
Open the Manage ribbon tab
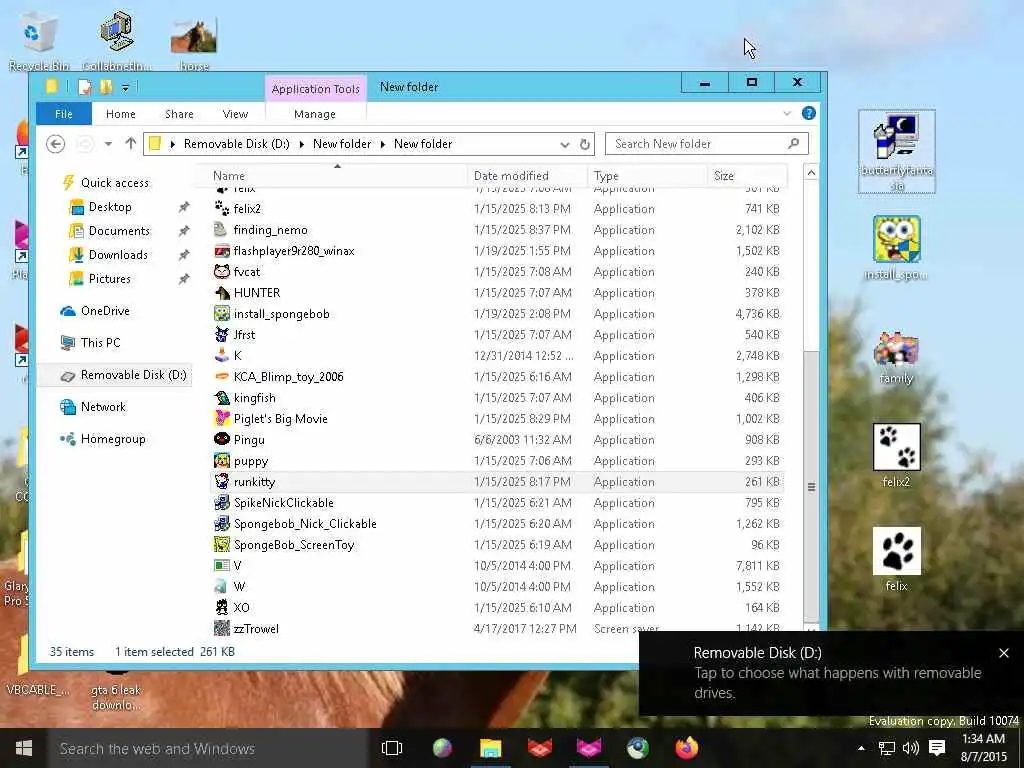point(315,114)
